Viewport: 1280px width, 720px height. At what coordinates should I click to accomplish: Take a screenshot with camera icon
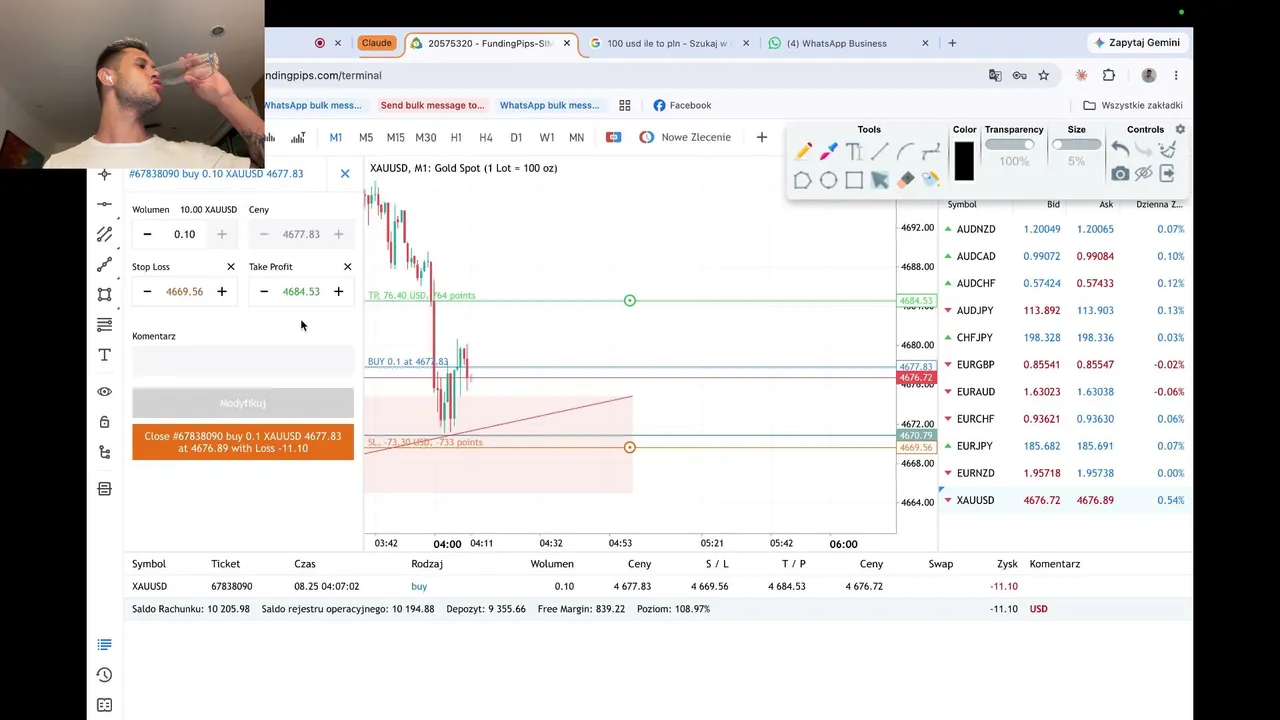pos(1120,174)
